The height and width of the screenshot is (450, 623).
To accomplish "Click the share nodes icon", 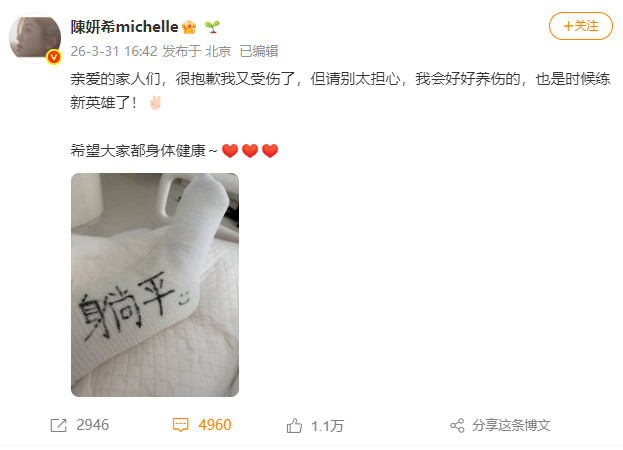I will [x=457, y=425].
